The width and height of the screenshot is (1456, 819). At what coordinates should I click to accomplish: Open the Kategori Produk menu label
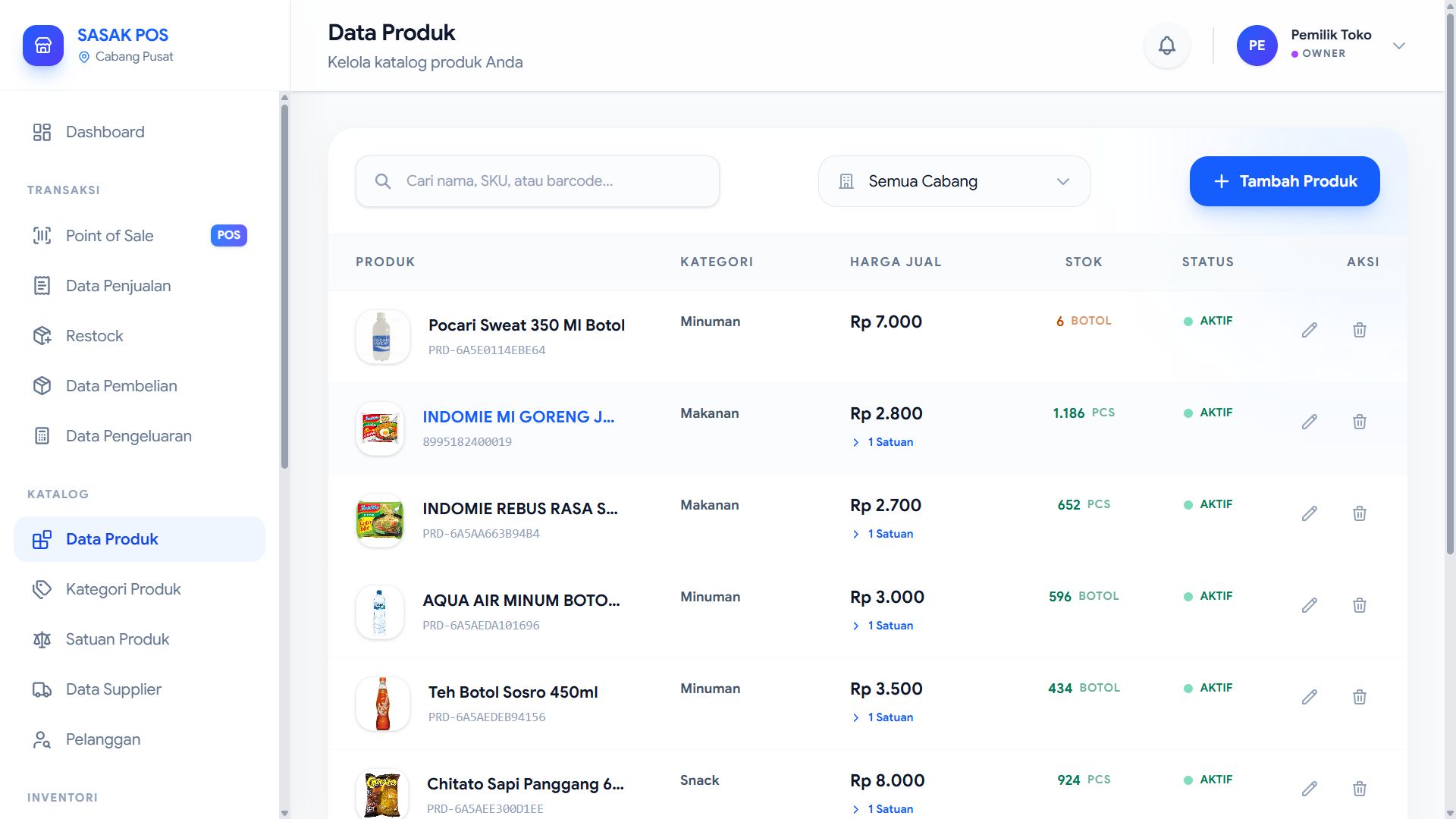pos(123,589)
